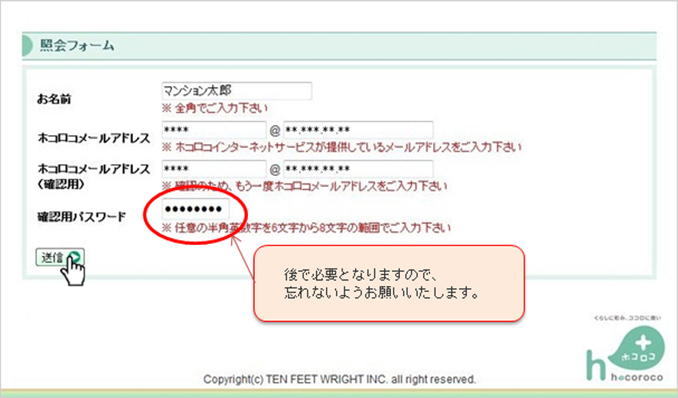
Task: Click the note asking to re-enter the email
Action: click(x=304, y=186)
